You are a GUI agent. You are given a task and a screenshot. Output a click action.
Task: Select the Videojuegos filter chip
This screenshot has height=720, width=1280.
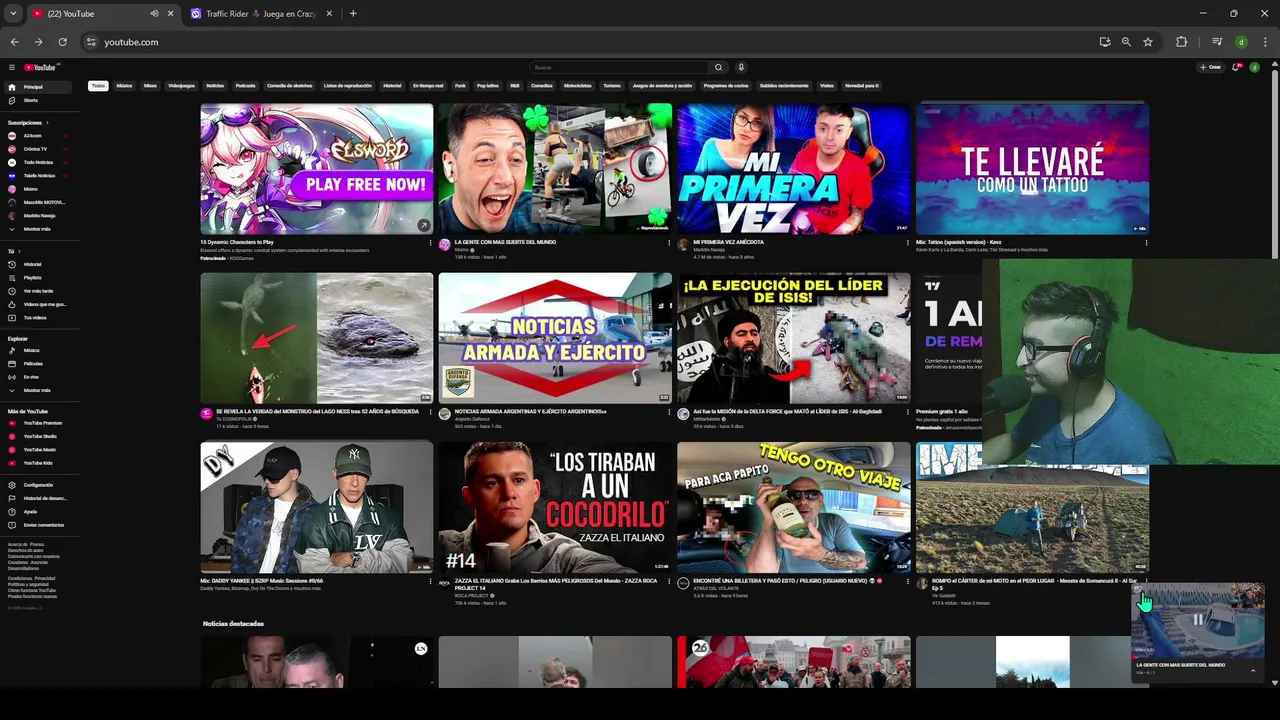click(x=181, y=86)
